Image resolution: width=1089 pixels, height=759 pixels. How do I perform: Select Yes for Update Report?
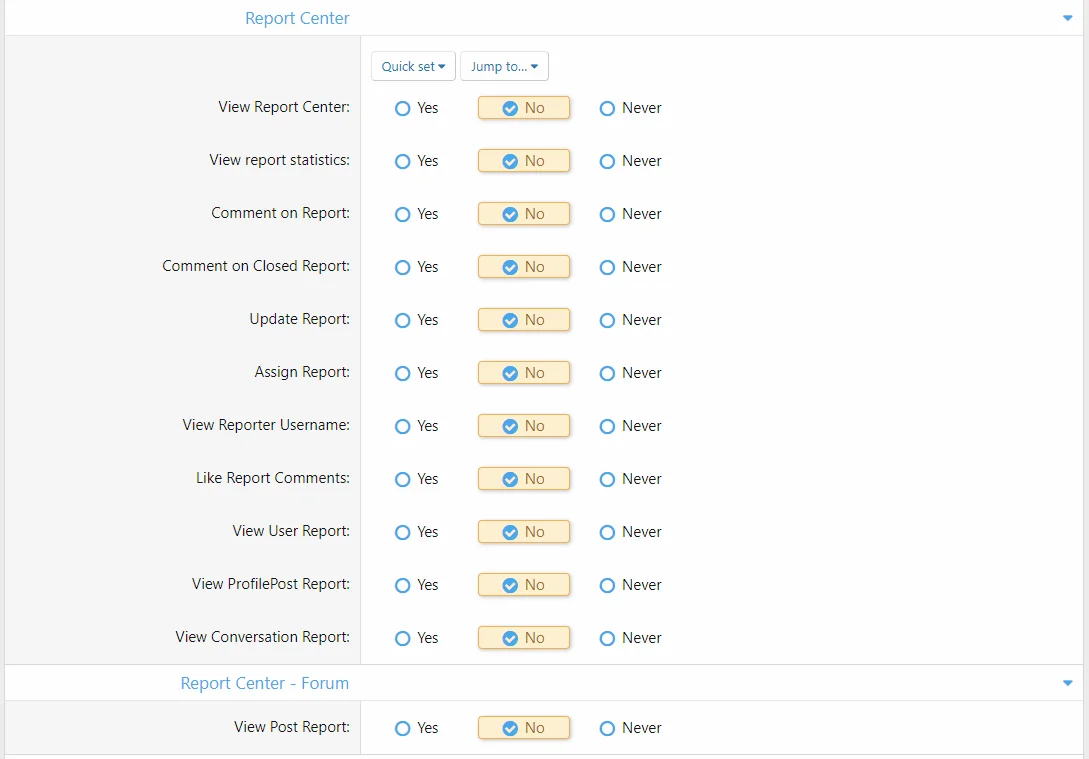click(403, 320)
